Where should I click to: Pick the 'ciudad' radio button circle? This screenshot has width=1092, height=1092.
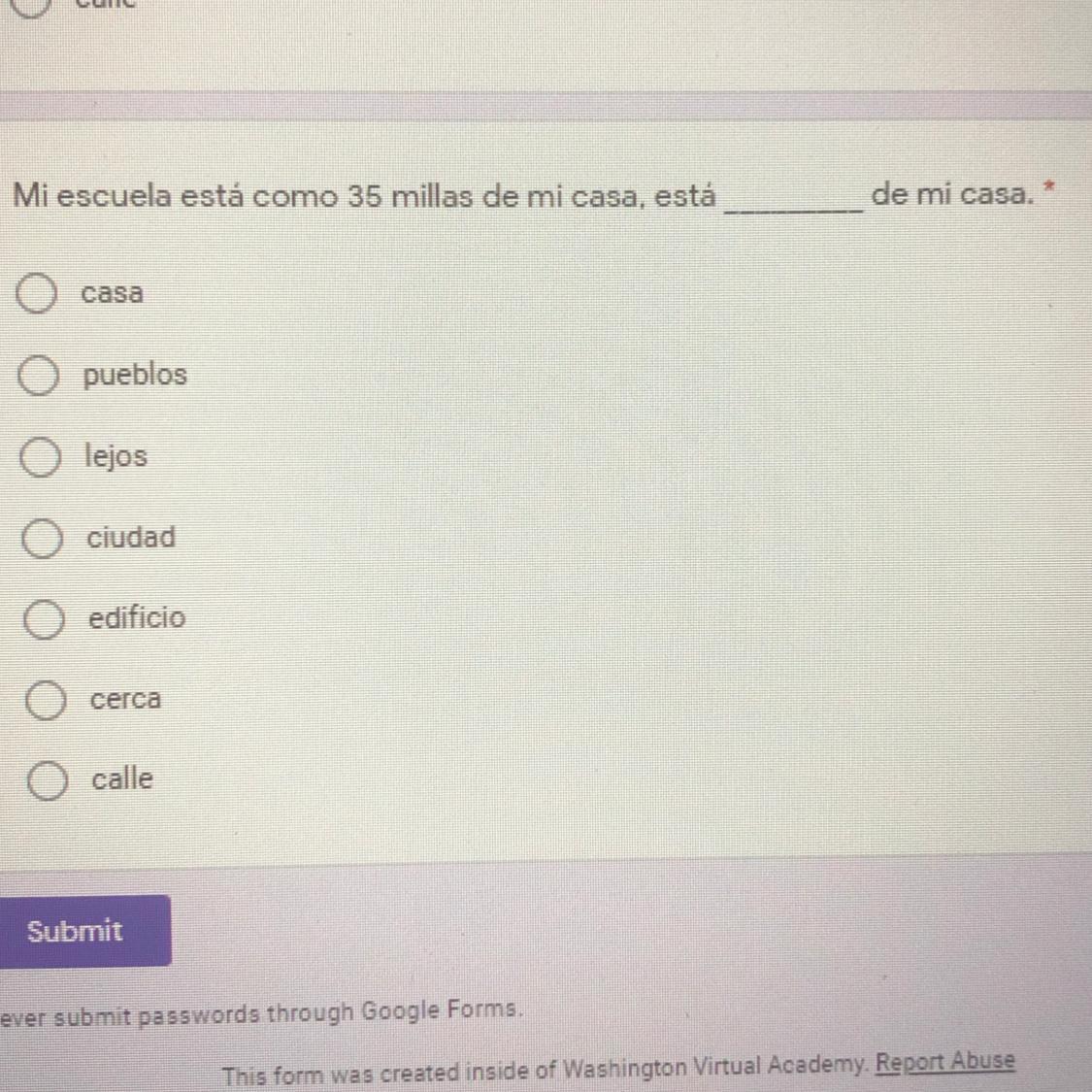point(42,539)
